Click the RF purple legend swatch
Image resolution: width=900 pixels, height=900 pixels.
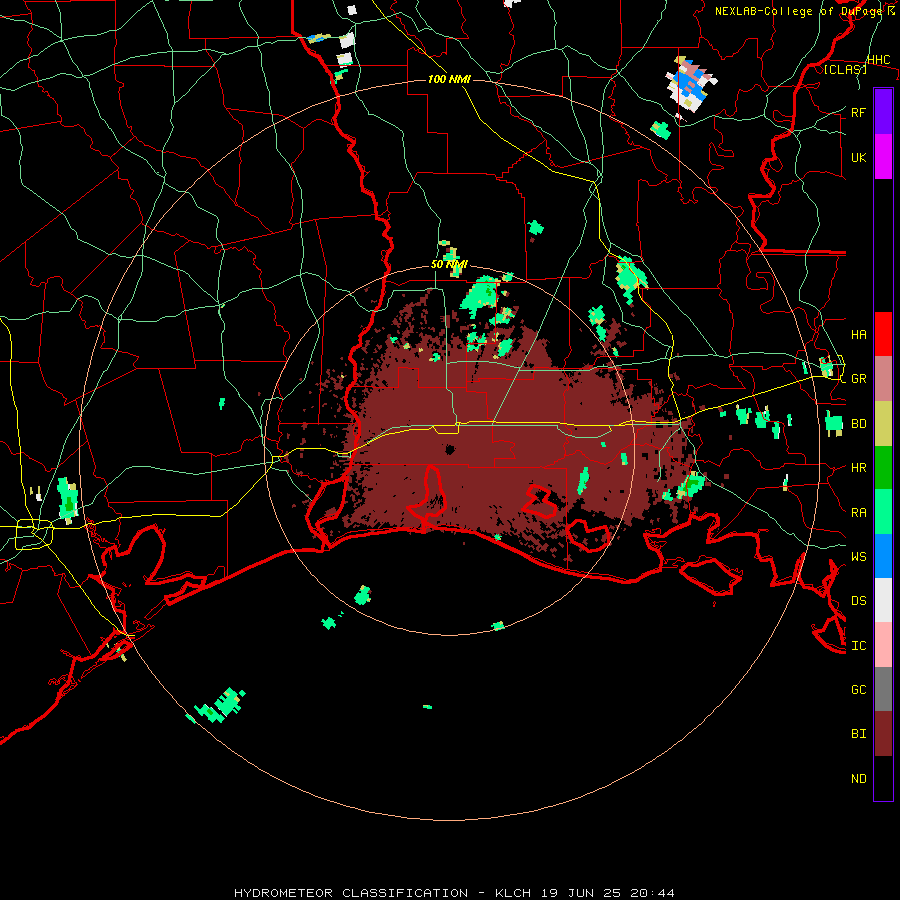click(883, 112)
